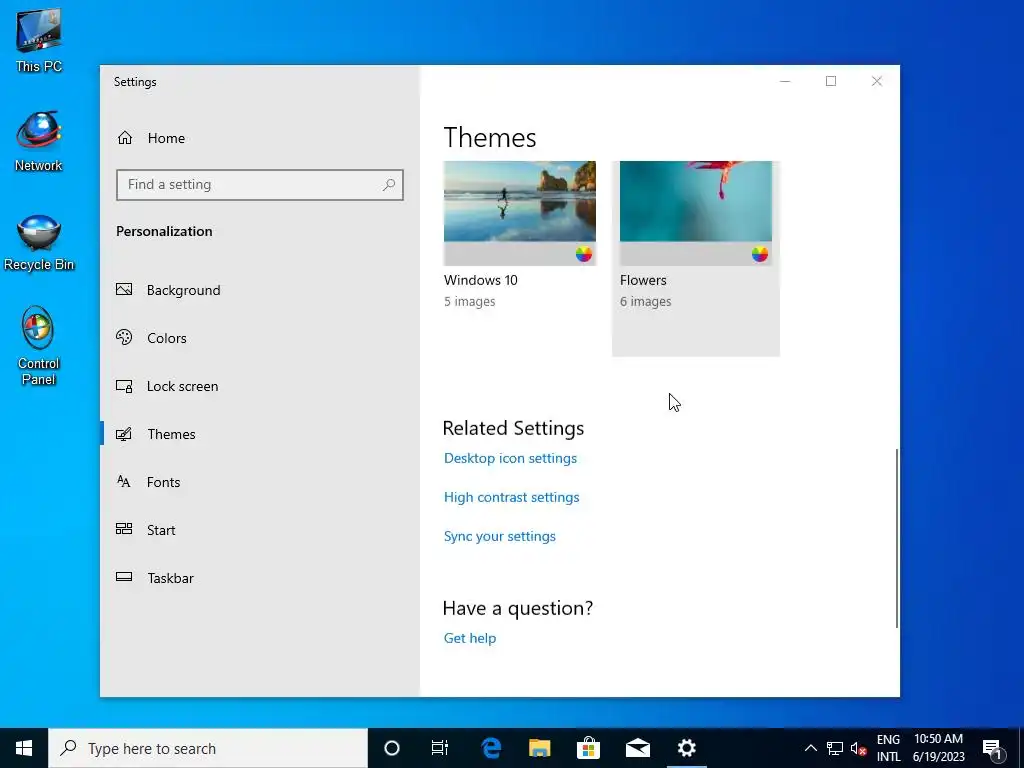The image size is (1024, 768).
Task: Open the Windows Start menu
Action: coord(24,748)
